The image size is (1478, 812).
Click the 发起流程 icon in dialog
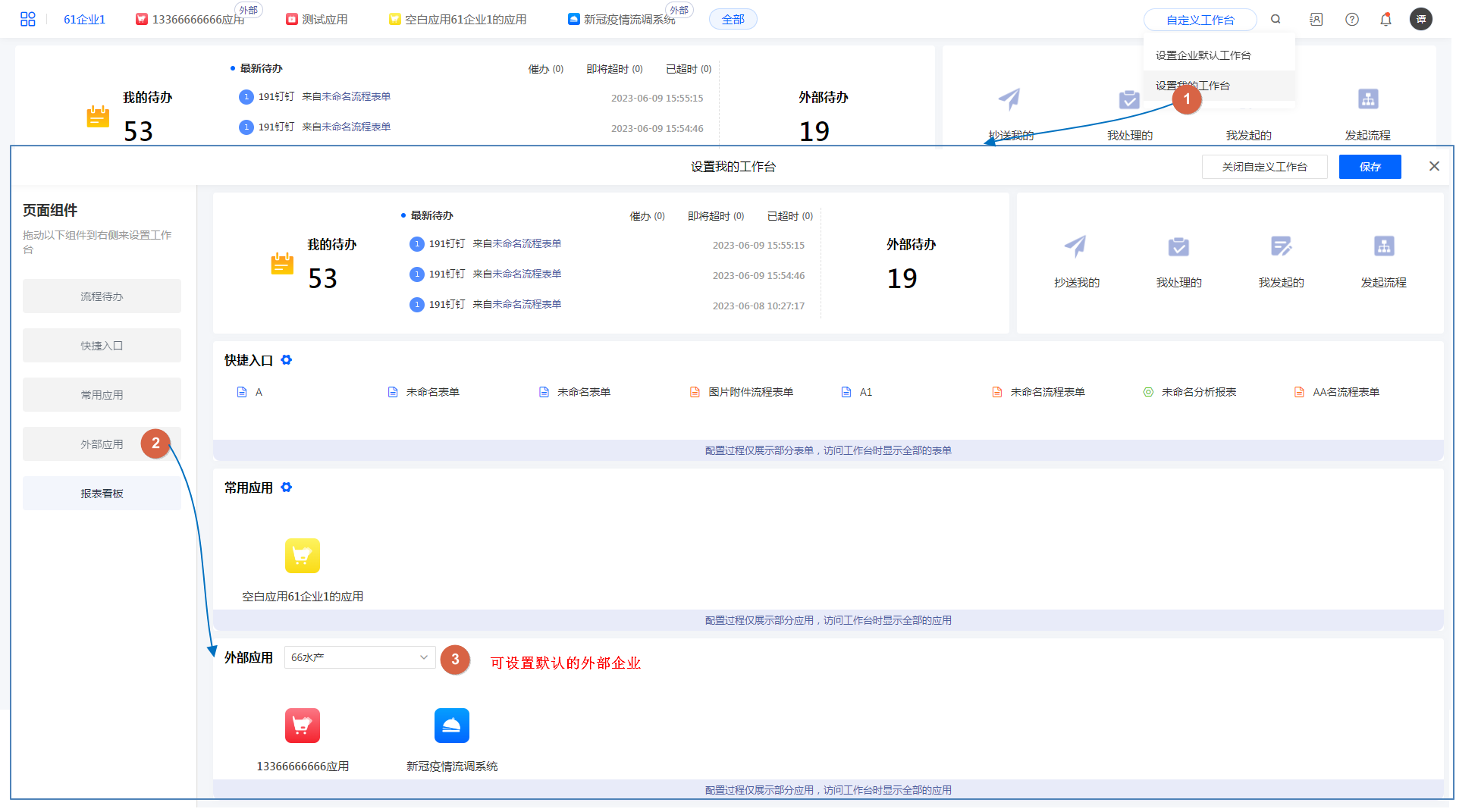click(x=1383, y=247)
